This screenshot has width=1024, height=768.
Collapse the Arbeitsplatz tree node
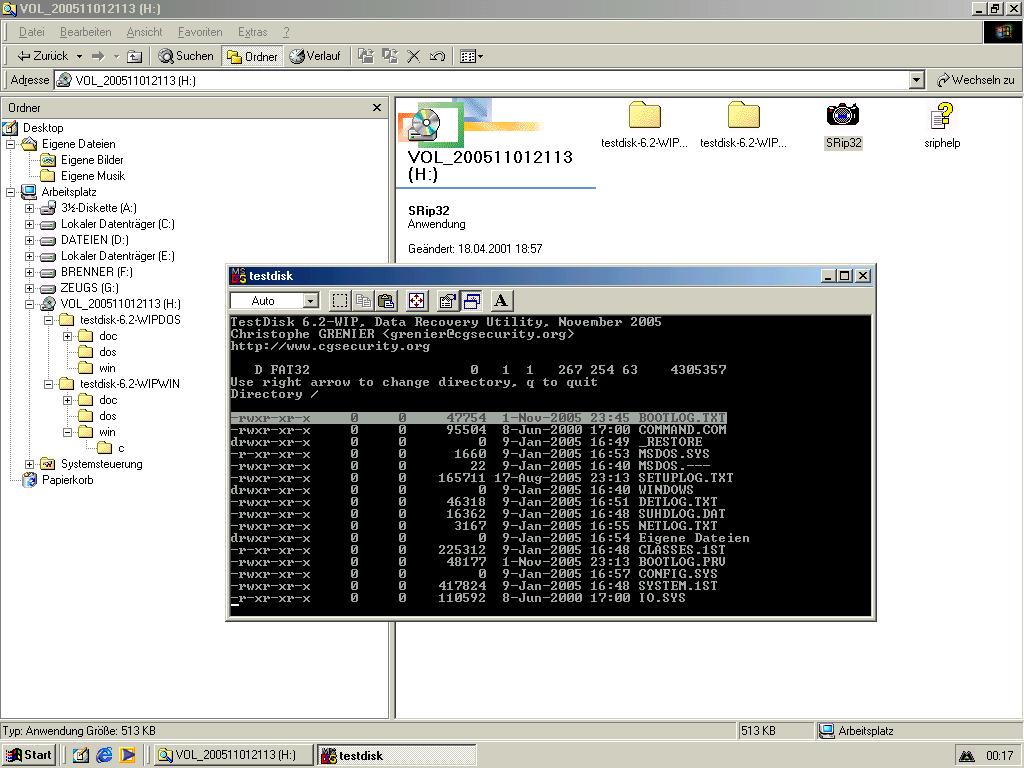coord(10,192)
